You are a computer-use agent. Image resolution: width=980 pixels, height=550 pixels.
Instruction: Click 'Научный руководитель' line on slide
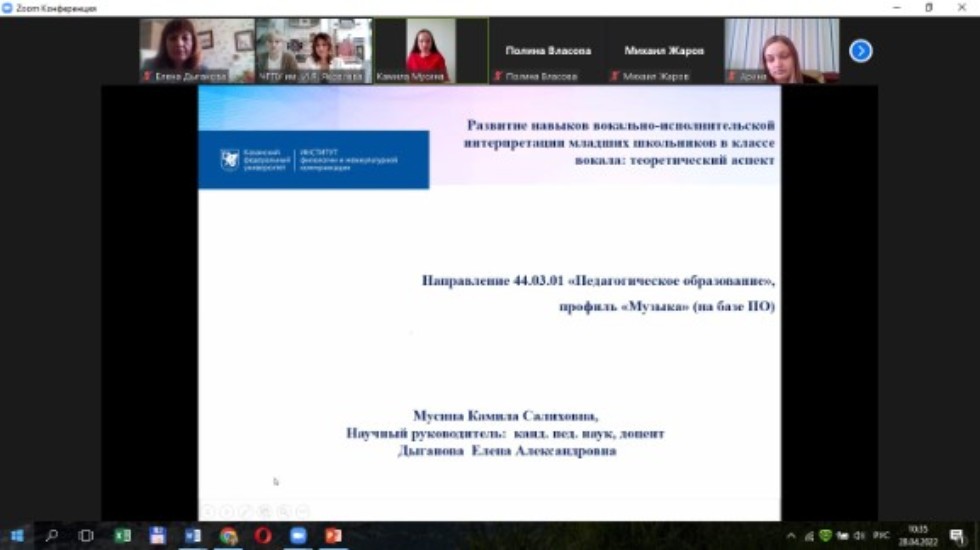505,433
